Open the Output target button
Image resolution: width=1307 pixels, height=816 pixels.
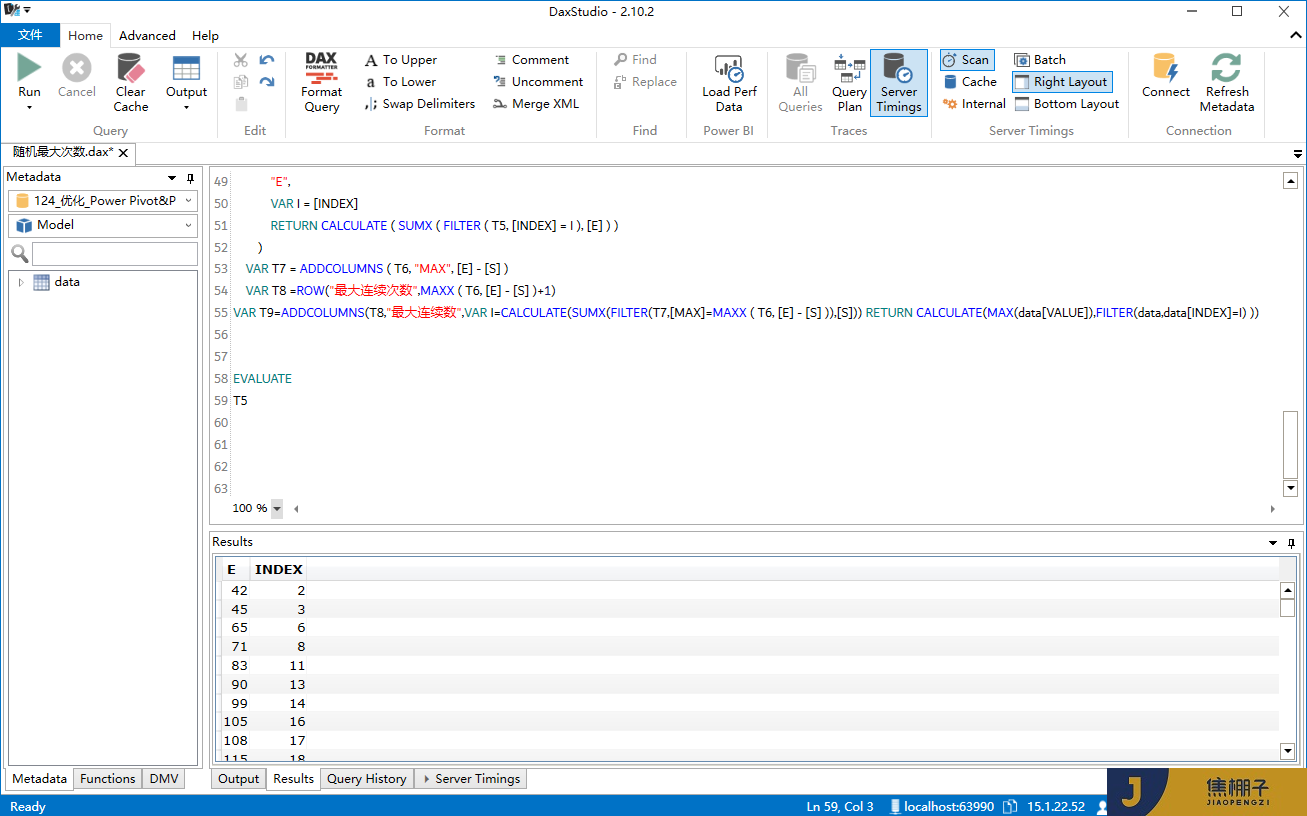186,83
